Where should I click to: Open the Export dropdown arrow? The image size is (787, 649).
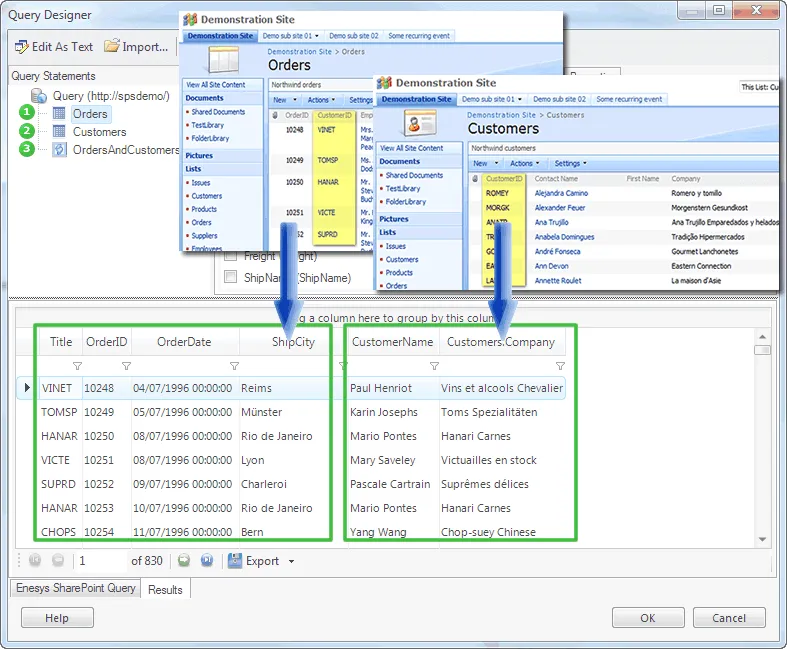coord(291,562)
